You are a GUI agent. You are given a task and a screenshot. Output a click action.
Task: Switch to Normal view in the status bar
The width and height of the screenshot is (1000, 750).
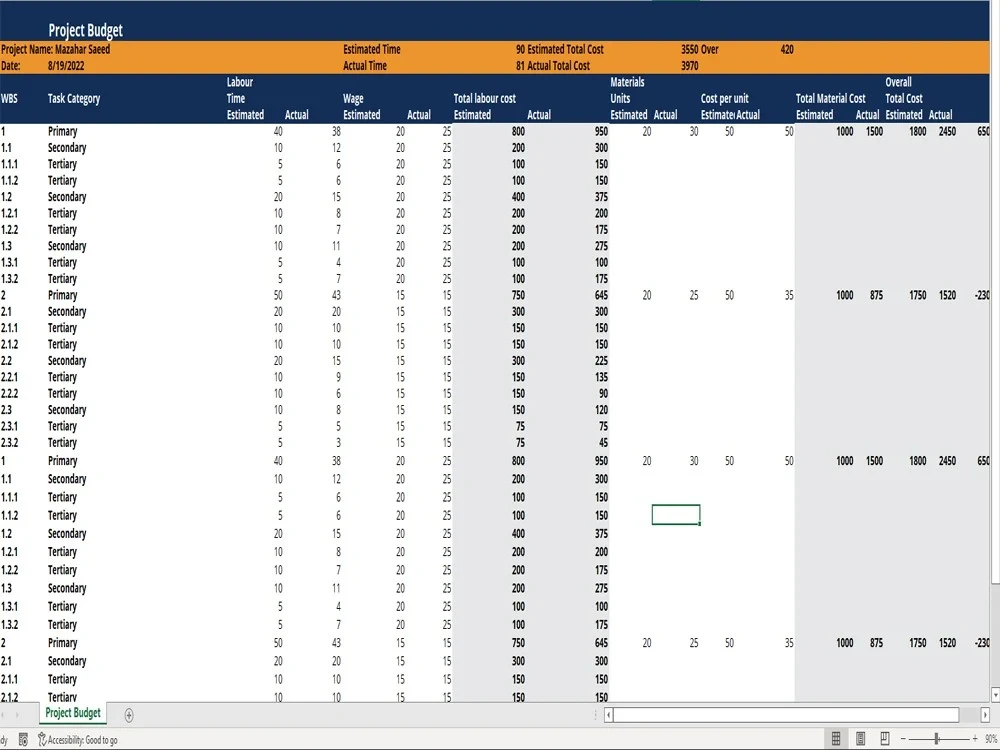(x=835, y=738)
